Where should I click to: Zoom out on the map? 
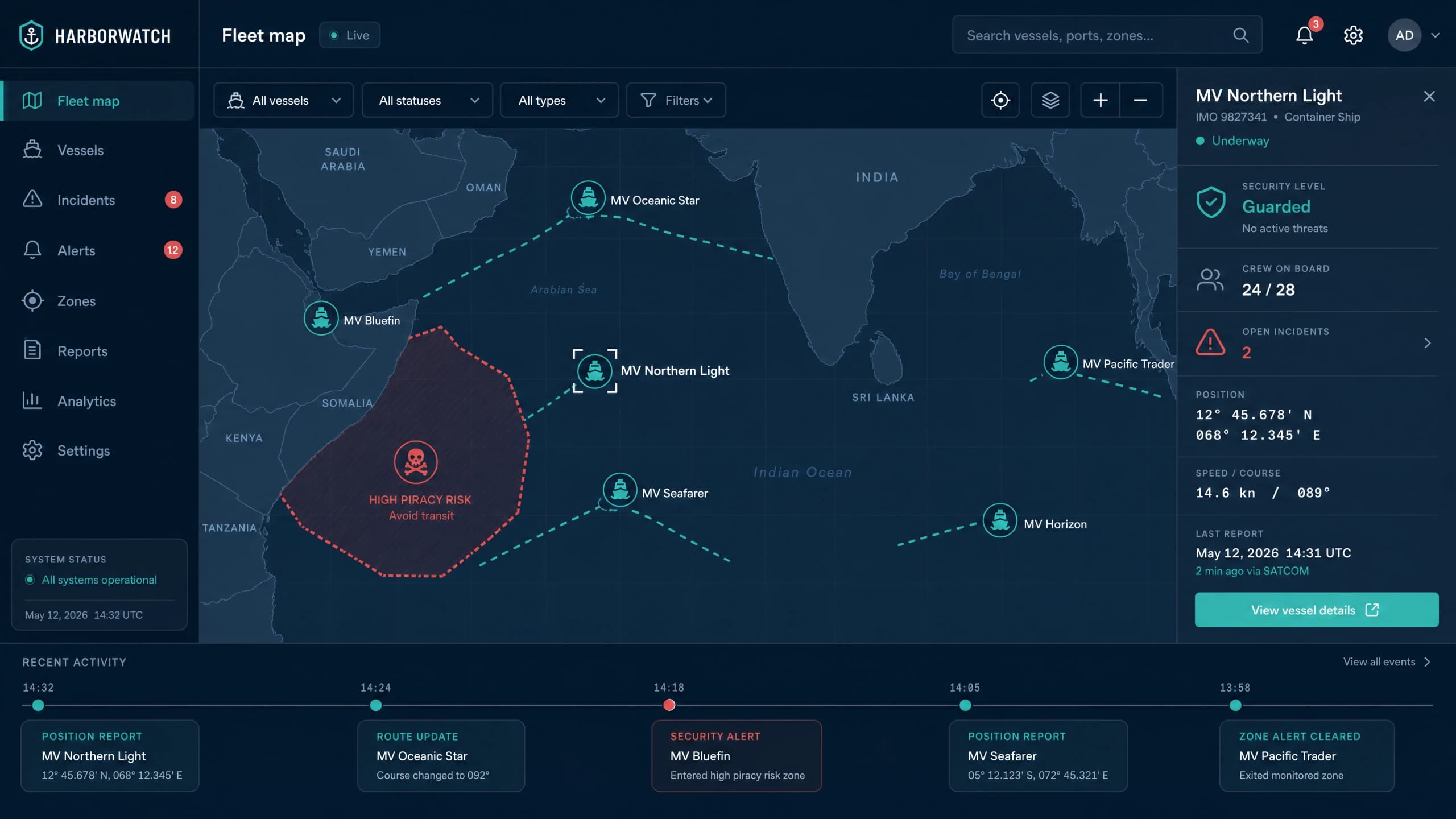coord(1140,100)
